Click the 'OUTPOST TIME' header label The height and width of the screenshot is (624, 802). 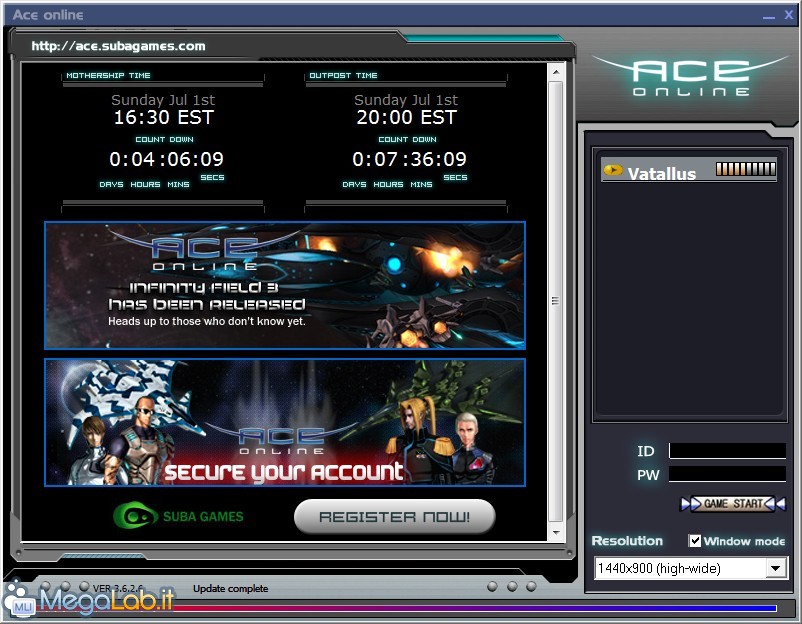click(x=343, y=75)
